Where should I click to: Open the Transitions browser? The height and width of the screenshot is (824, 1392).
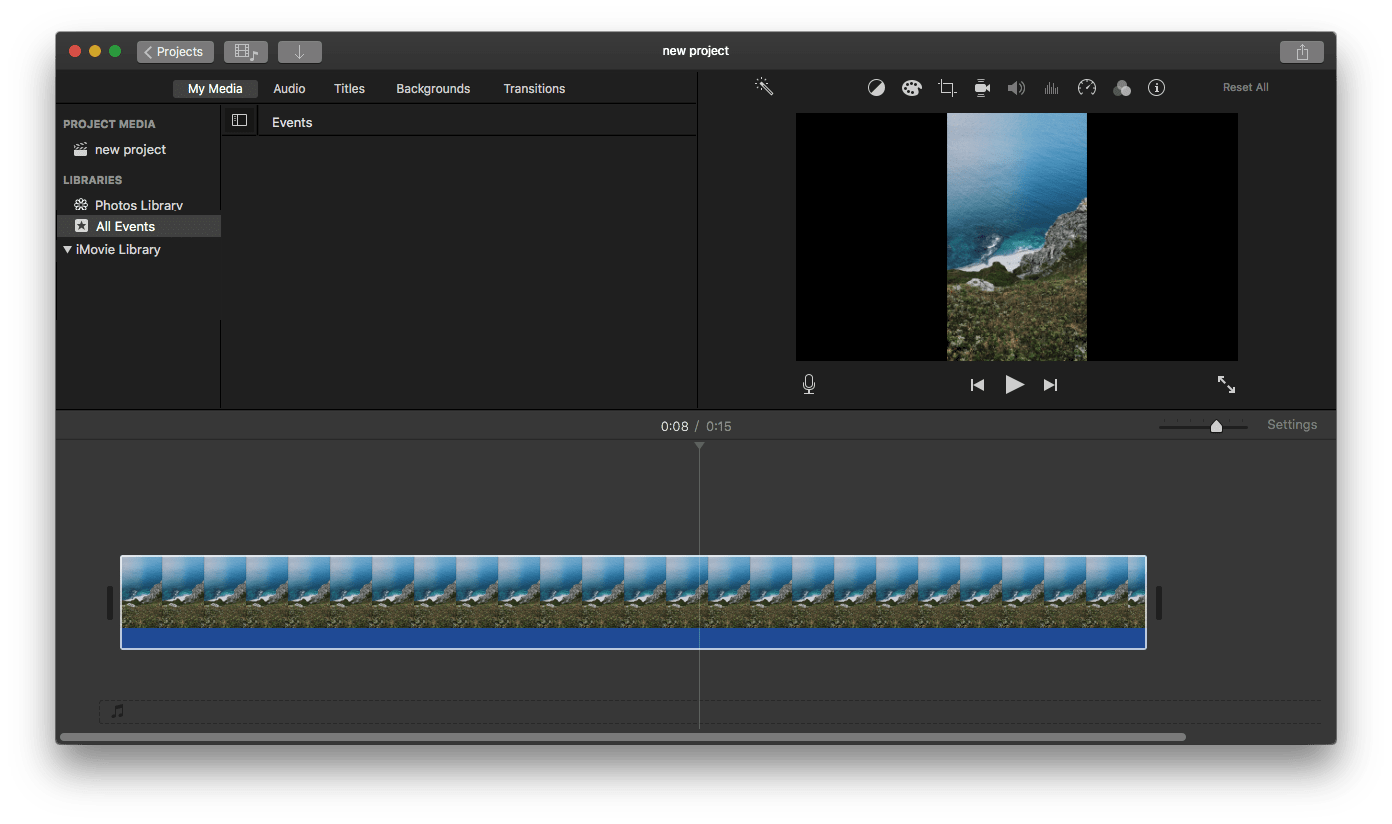point(534,88)
